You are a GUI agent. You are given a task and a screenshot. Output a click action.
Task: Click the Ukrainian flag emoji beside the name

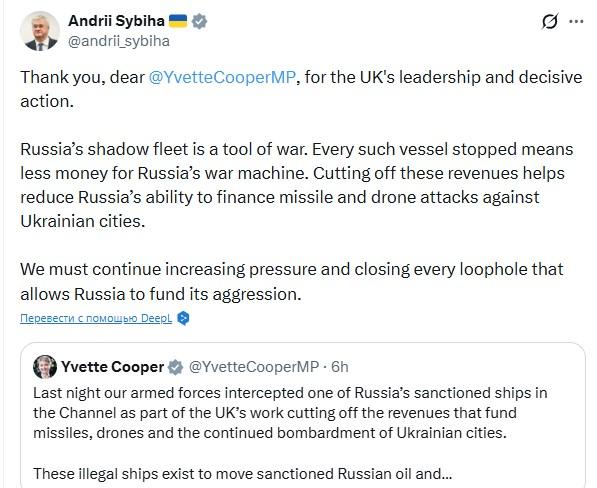177,21
